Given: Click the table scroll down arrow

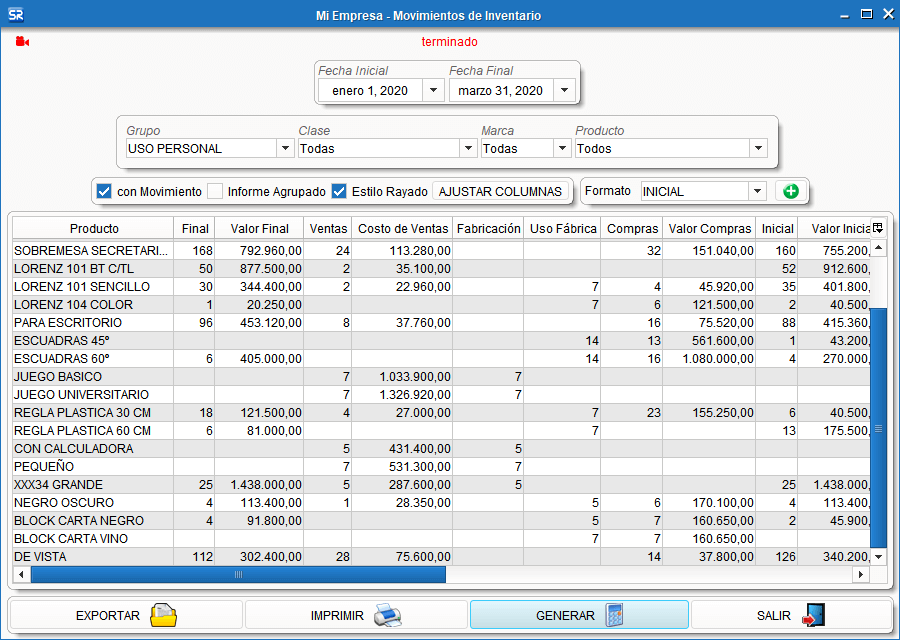Looking at the screenshot, I should pos(878,556).
